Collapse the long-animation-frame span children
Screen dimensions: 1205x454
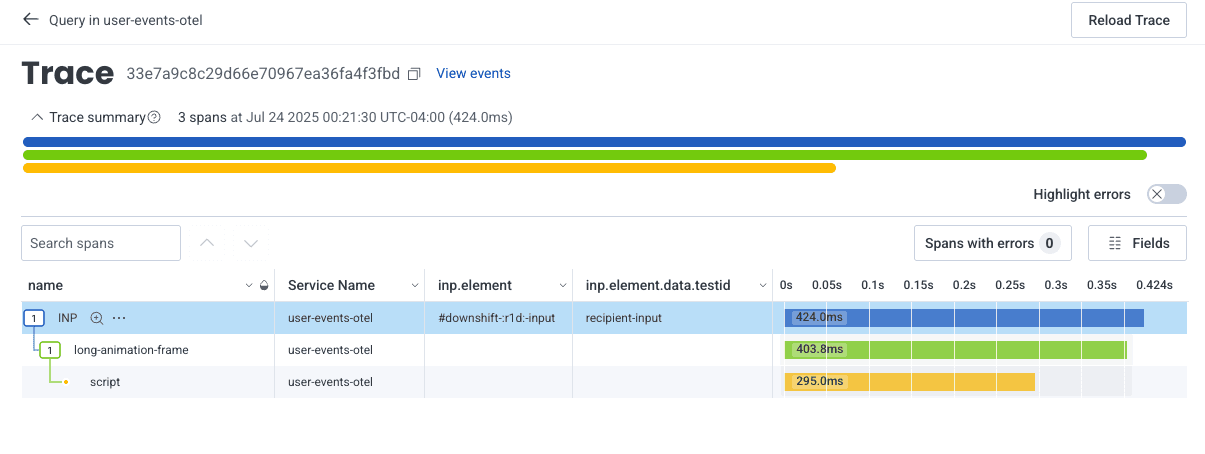click(50, 350)
